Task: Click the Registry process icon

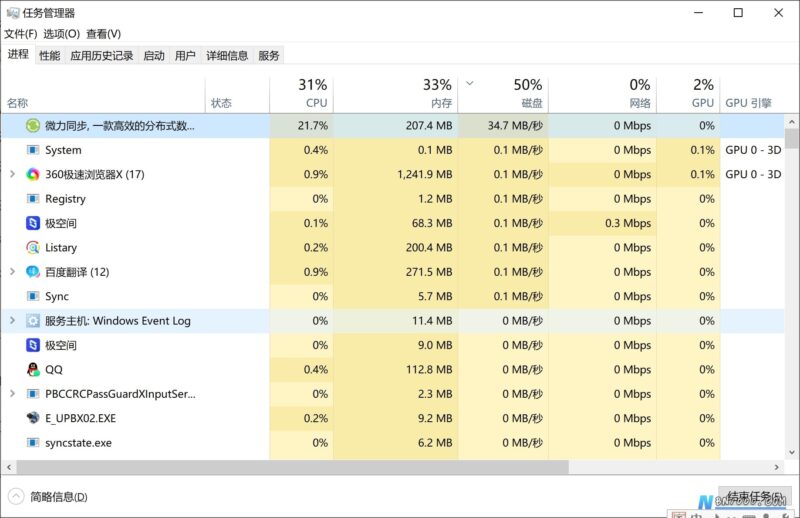Action: (33, 199)
